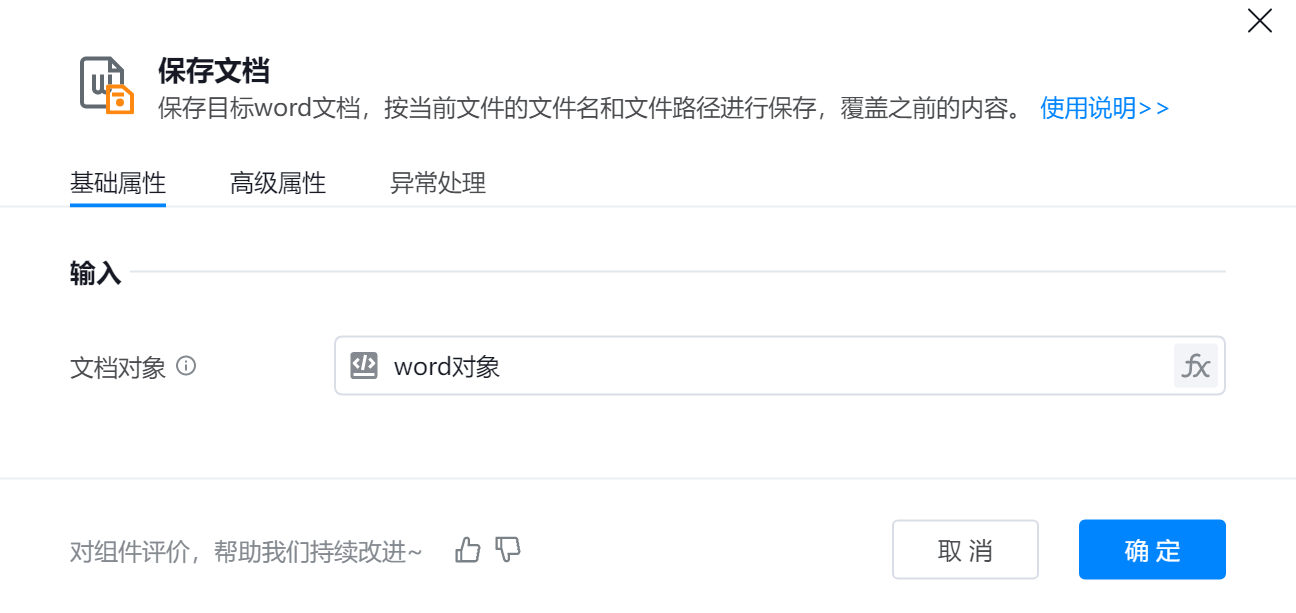Click the save Word document icon
Viewport: 1296px width, 613px height.
(x=107, y=86)
